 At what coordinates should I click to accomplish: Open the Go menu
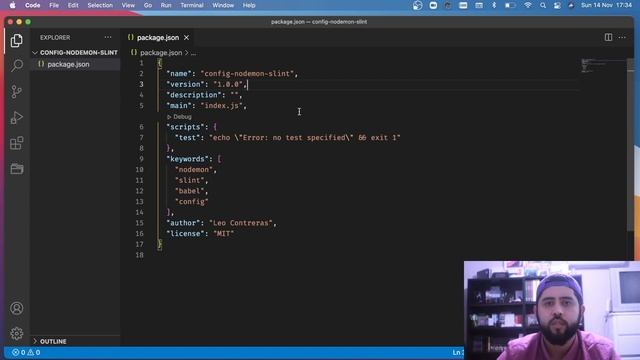tap(148, 5)
